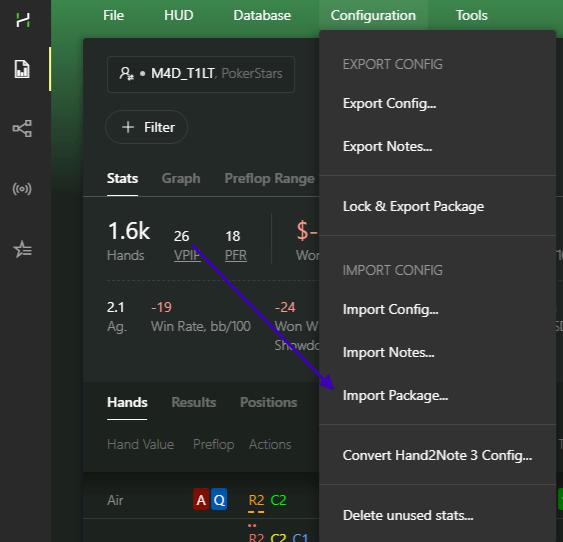Open the Tools menu
This screenshot has height=542, width=563.
(x=471, y=15)
